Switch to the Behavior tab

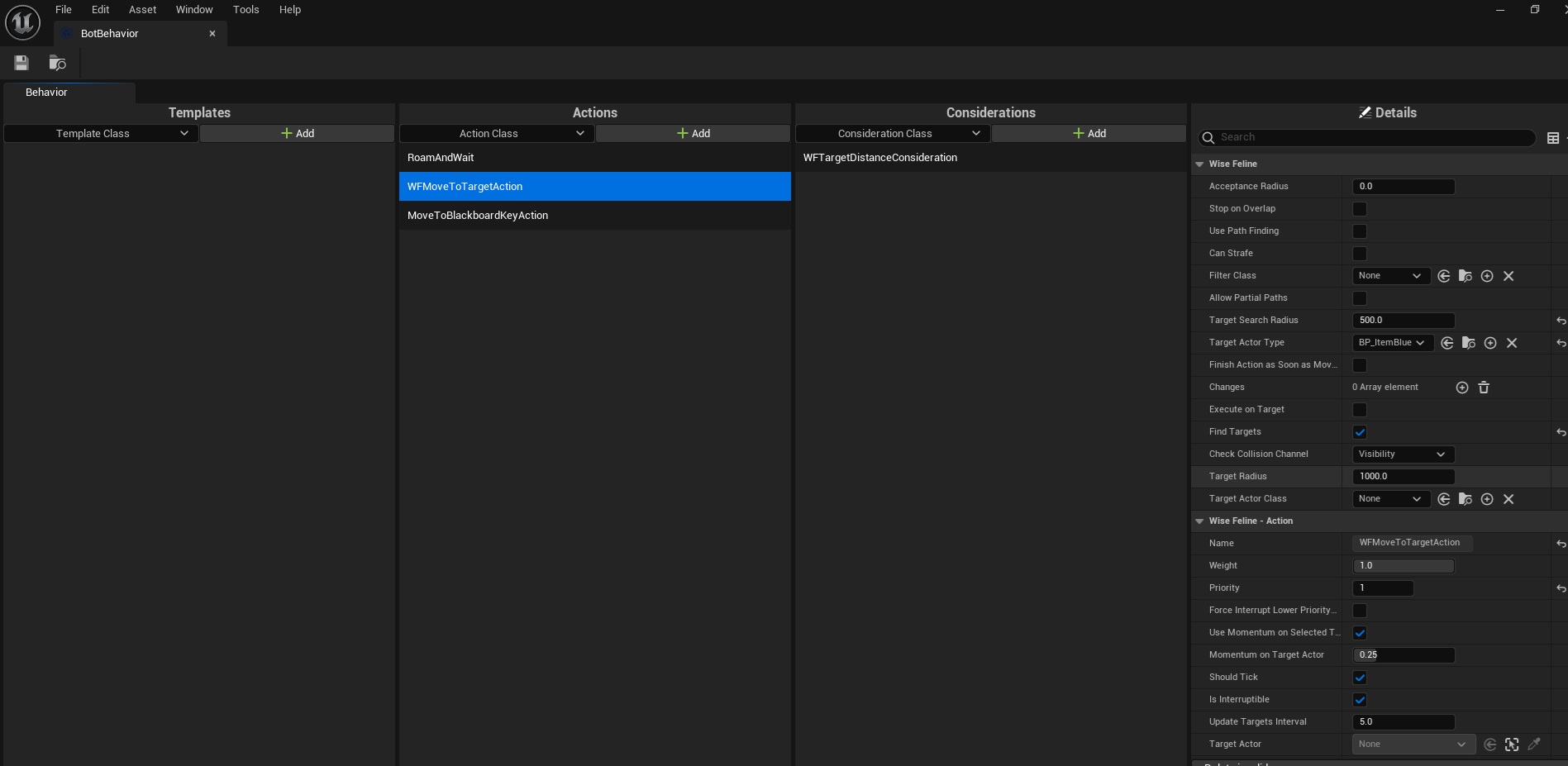(x=46, y=93)
